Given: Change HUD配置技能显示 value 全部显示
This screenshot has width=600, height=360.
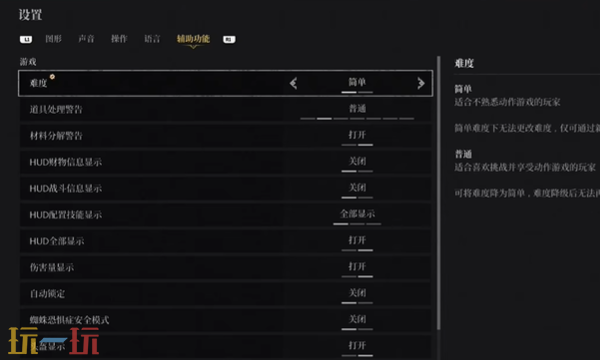Looking at the screenshot, I should [357, 214].
